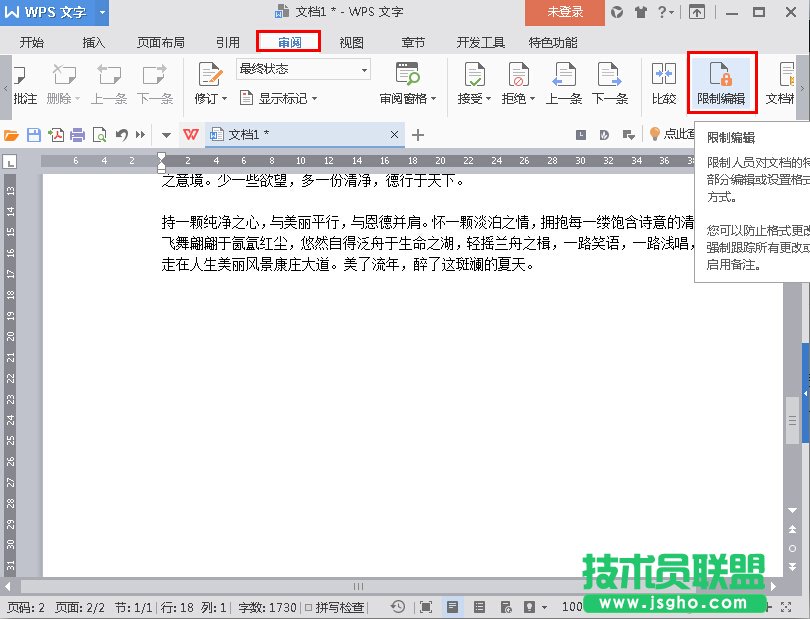The width and height of the screenshot is (810, 619).
Task: Open the 最终状态 display state dropdown
Action: point(365,69)
